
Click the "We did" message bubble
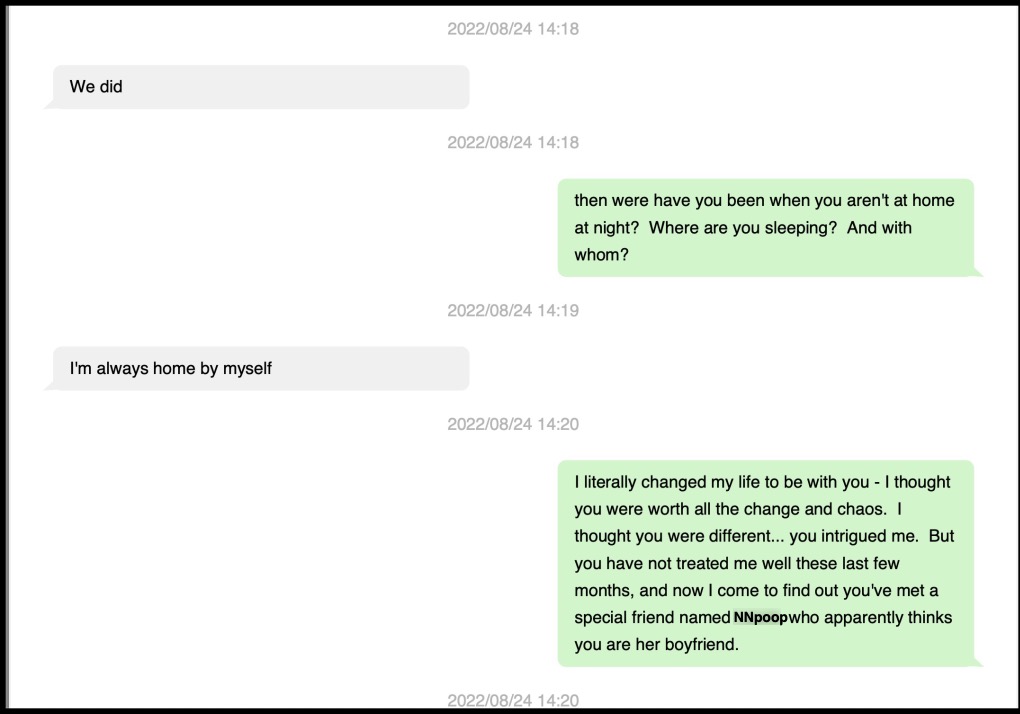pyautogui.click(x=258, y=87)
